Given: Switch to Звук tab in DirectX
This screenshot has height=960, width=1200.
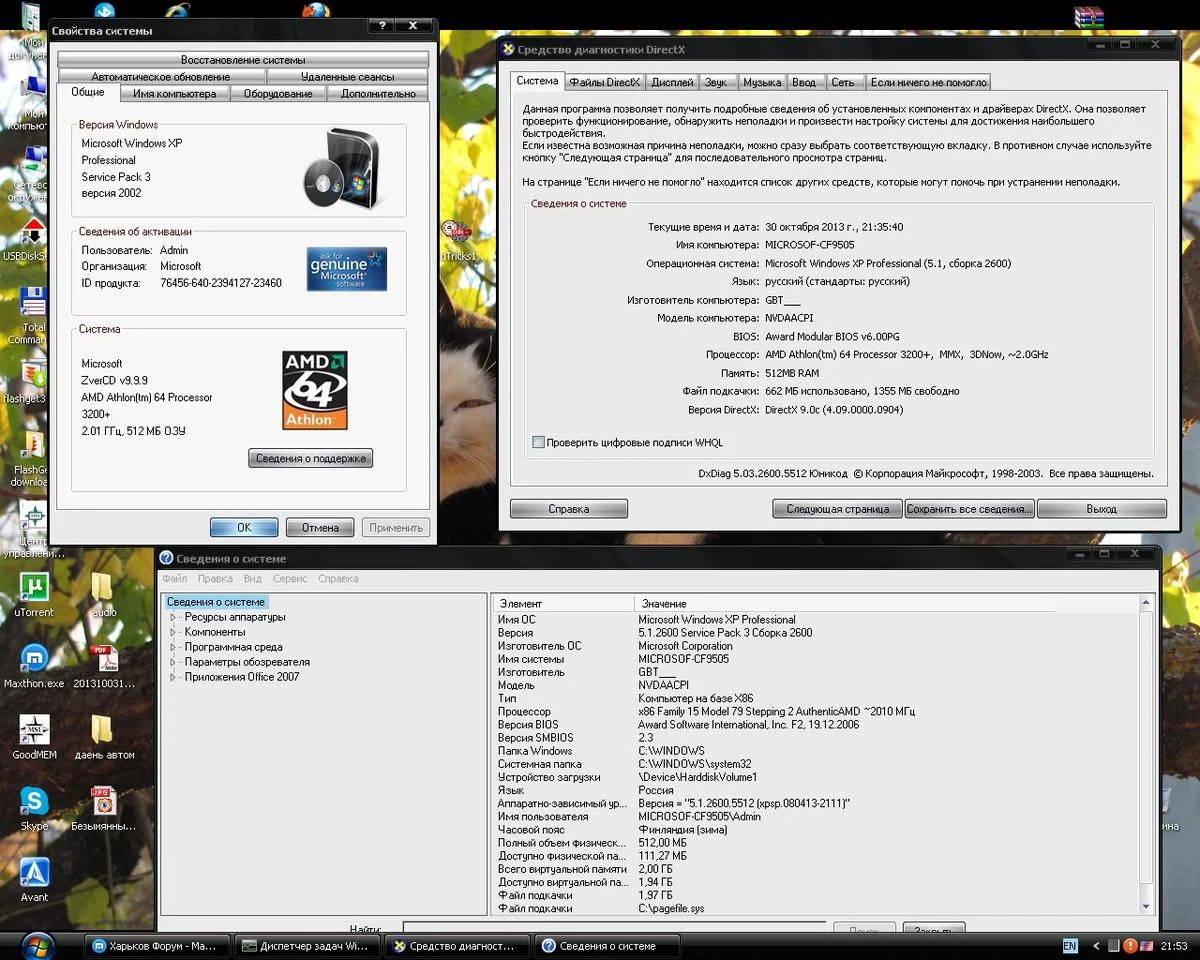Looking at the screenshot, I should tap(716, 82).
